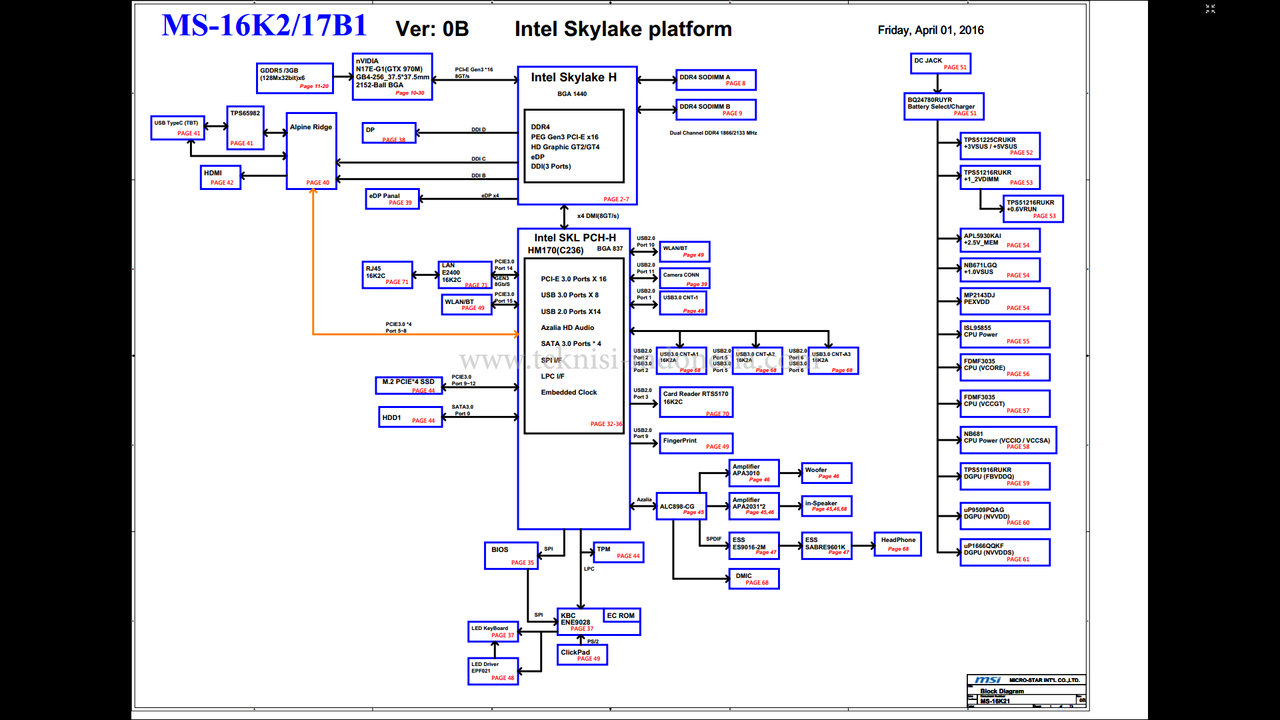Click the WLAN/BT block on PCIE3.0 Port 15
The width and height of the screenshot is (1280, 720).
pos(466,304)
